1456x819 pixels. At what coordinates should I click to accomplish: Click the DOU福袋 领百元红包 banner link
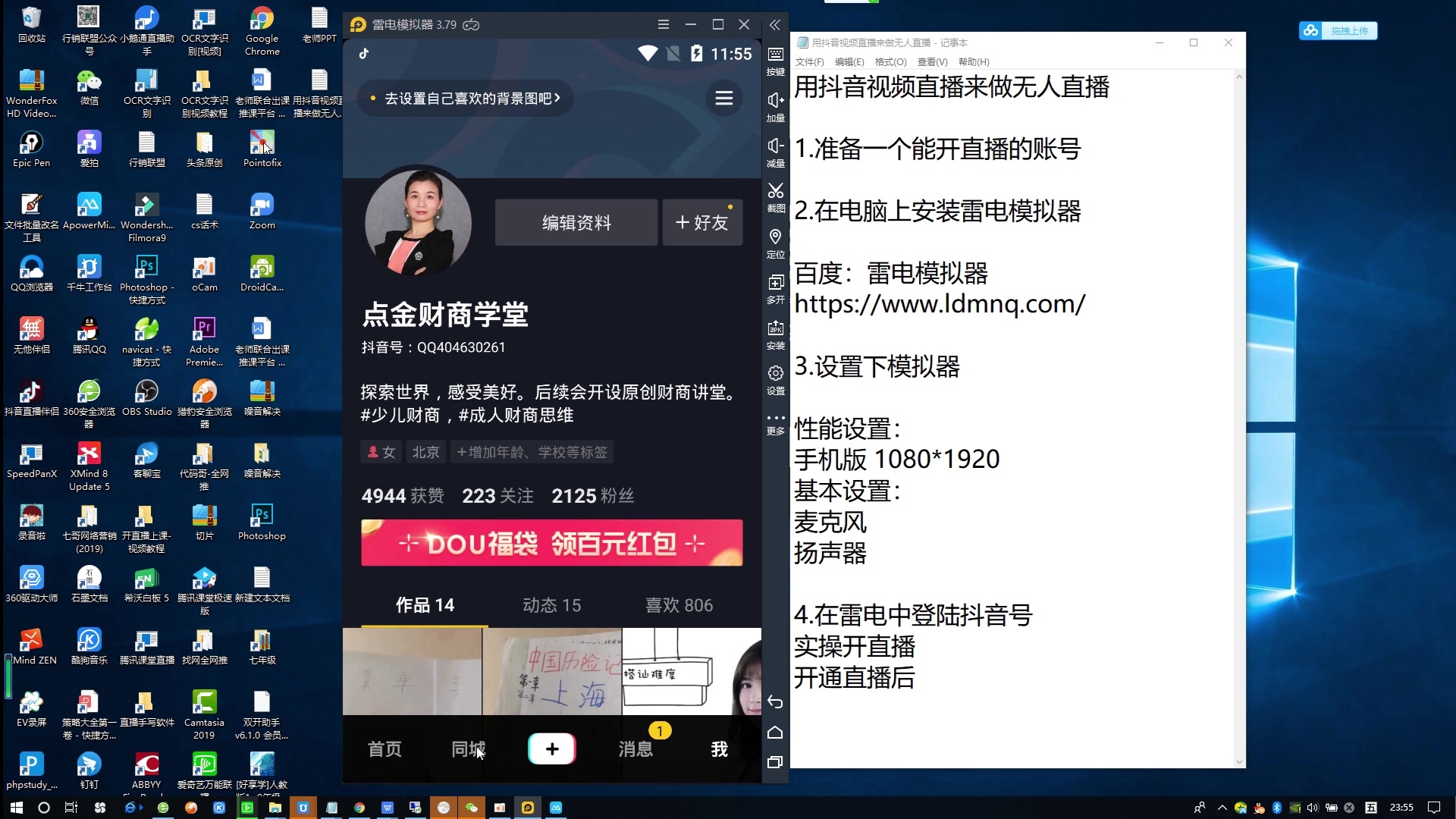click(552, 543)
